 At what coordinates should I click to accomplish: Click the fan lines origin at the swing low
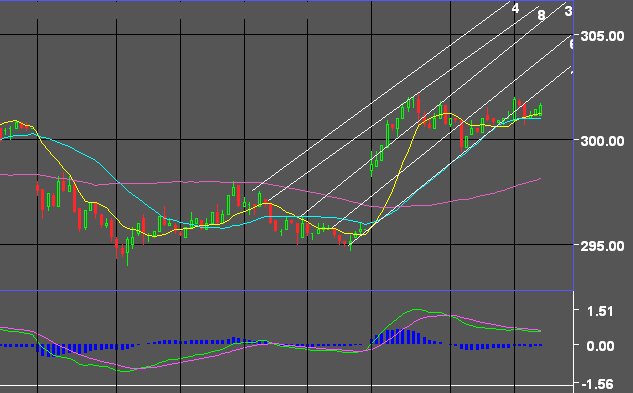click(350, 244)
